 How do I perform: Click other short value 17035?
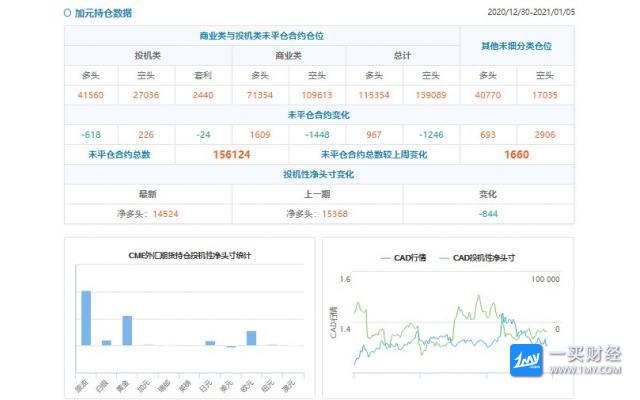(x=544, y=95)
